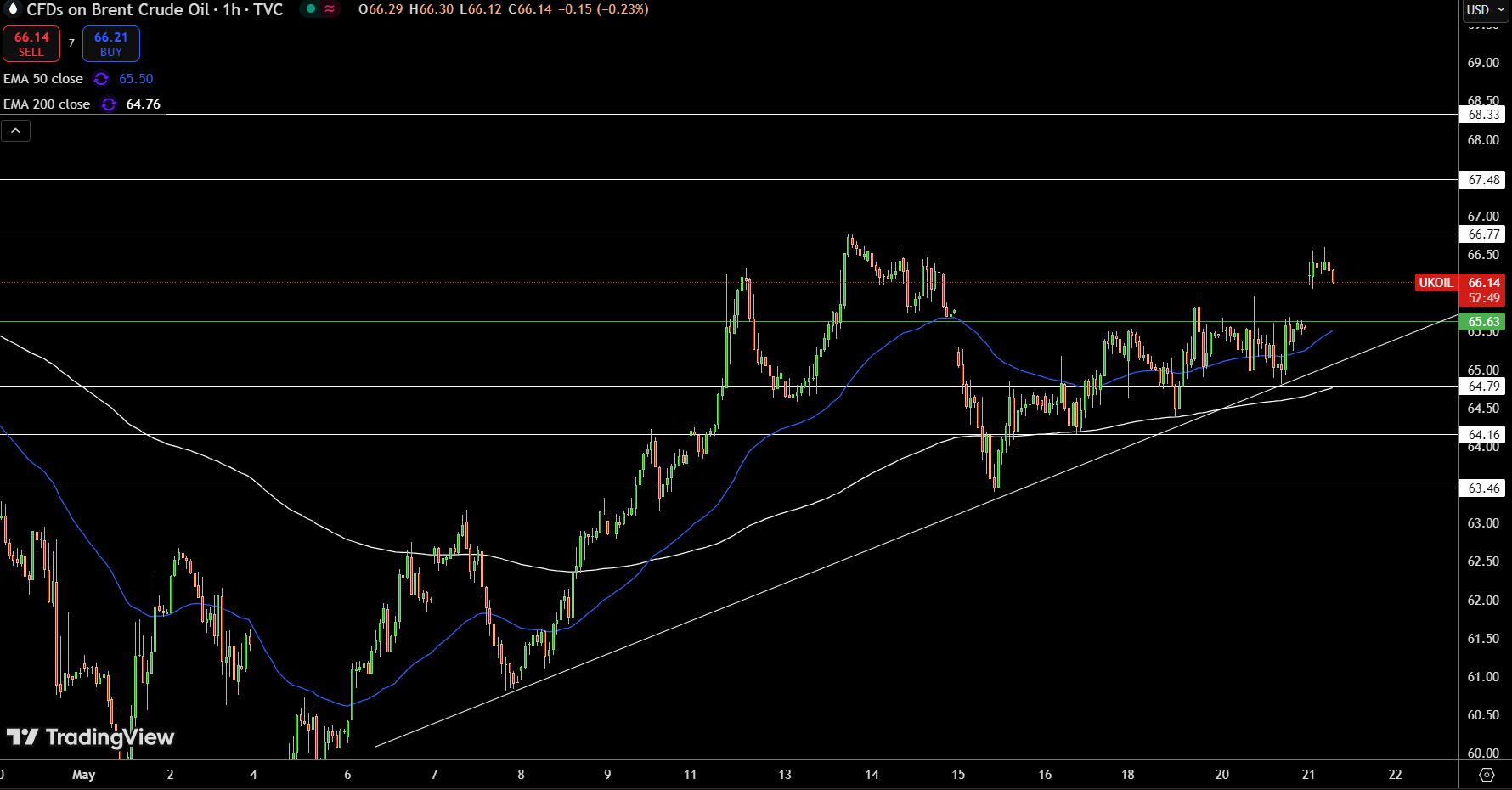1512x790 pixels.
Task: Click date 21 on the time axis
Action: pyautogui.click(x=1308, y=775)
